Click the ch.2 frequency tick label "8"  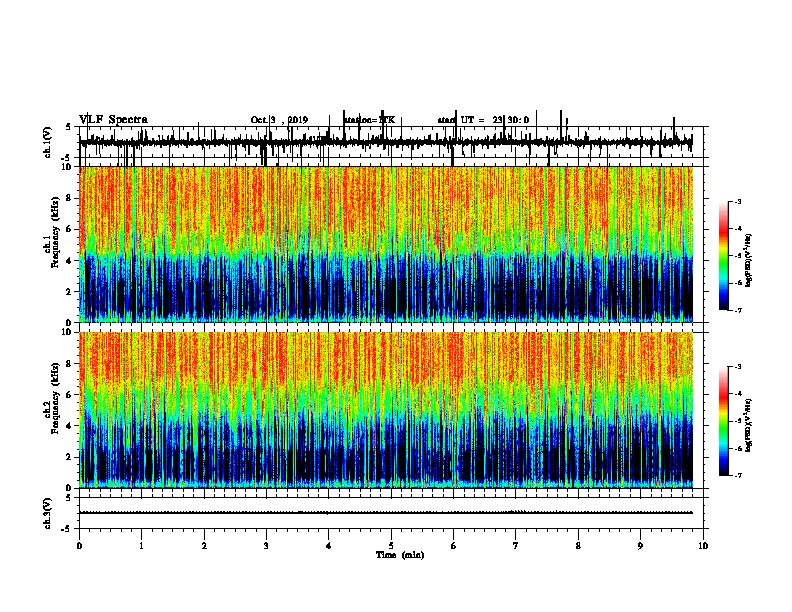coord(69,364)
